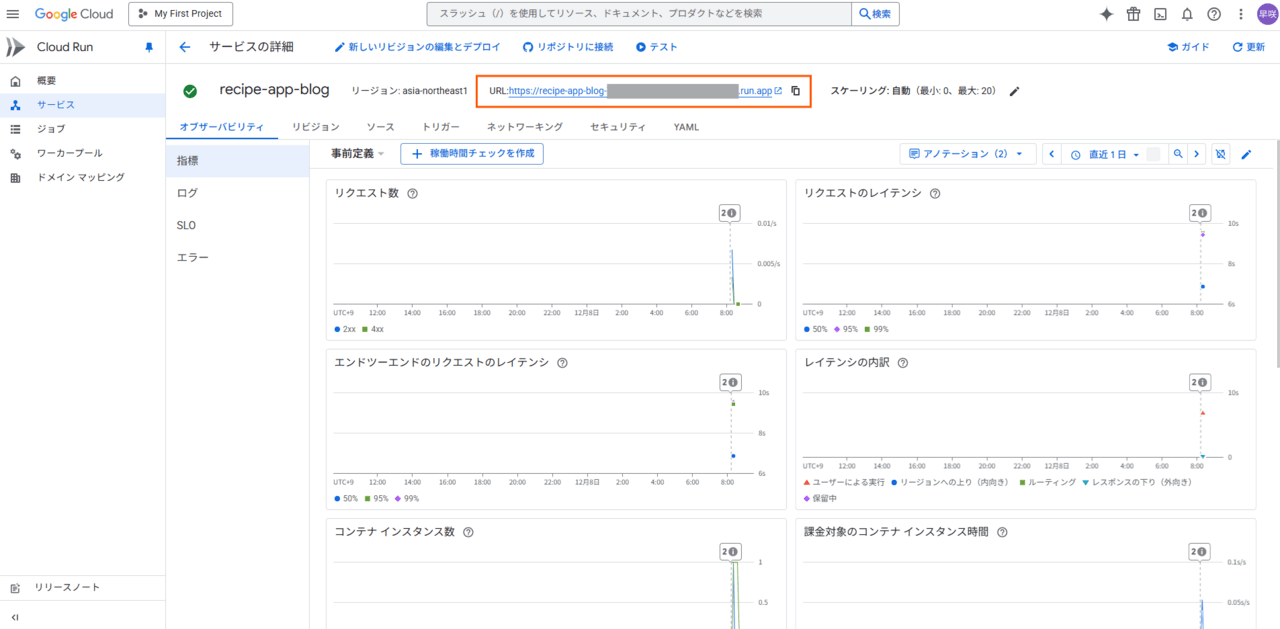Unpin Cloud Run using the pin icon
Viewport: 1280px width, 629px height.
(x=150, y=47)
